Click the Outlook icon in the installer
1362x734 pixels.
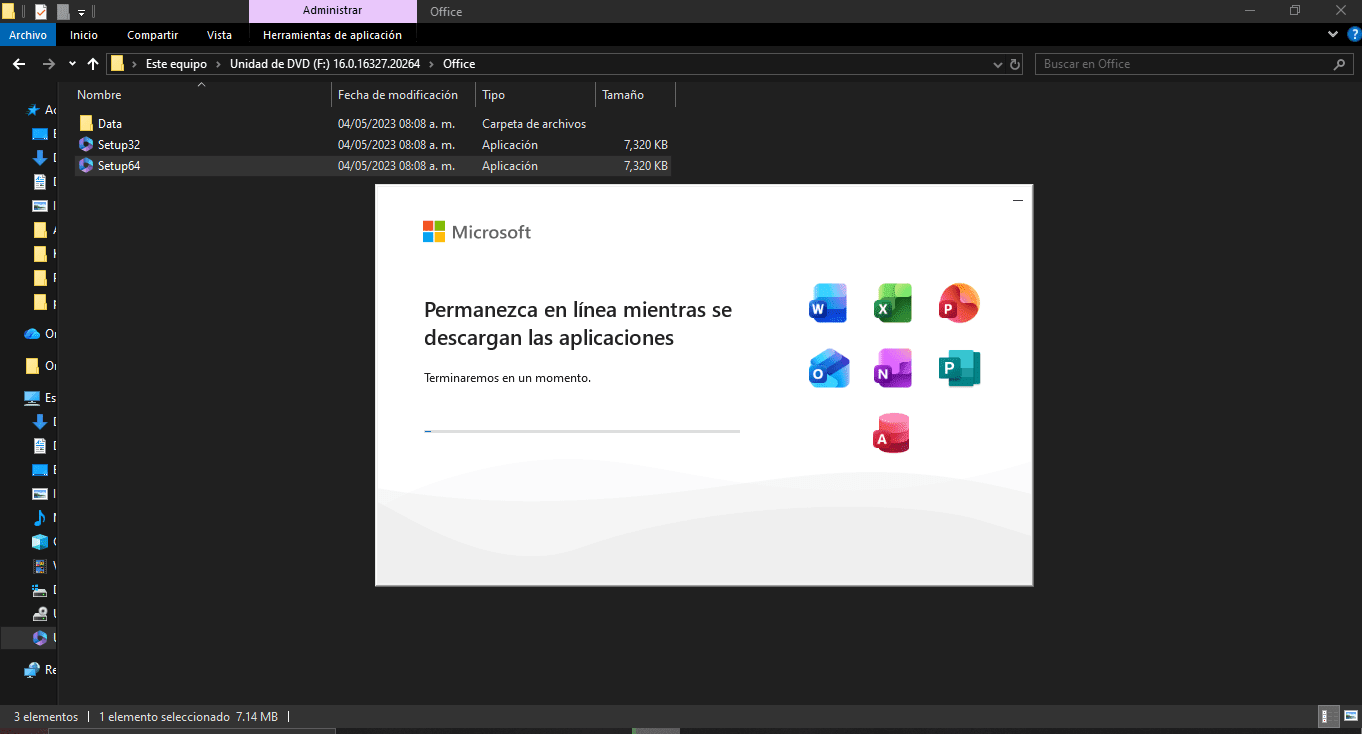click(829, 368)
